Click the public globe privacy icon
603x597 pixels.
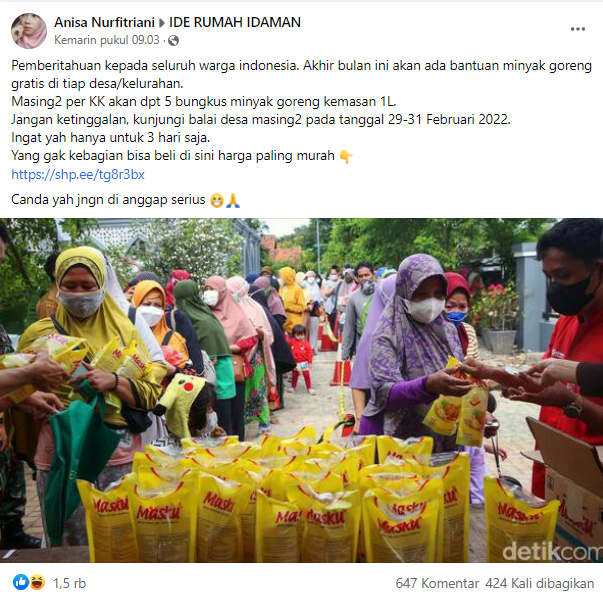coord(173,40)
